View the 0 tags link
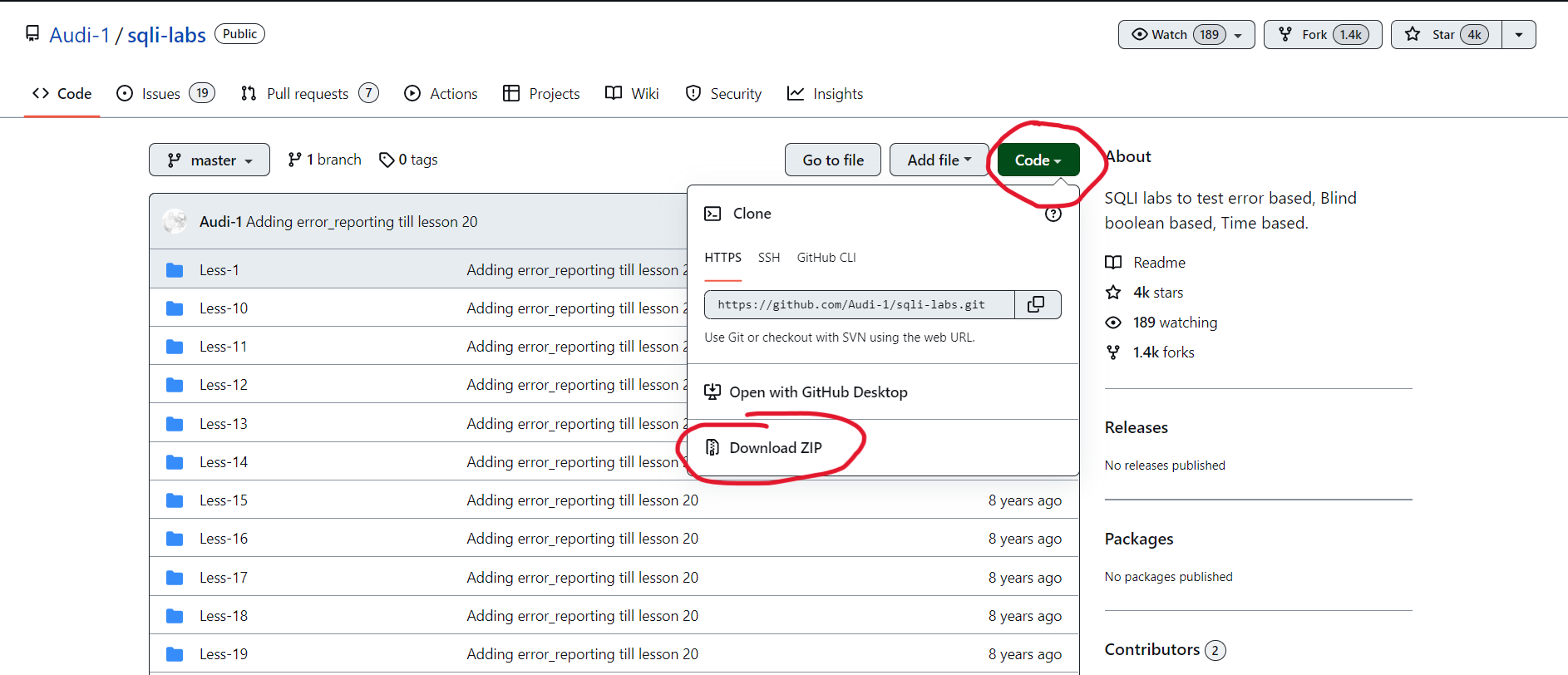The image size is (1568, 675). (408, 160)
